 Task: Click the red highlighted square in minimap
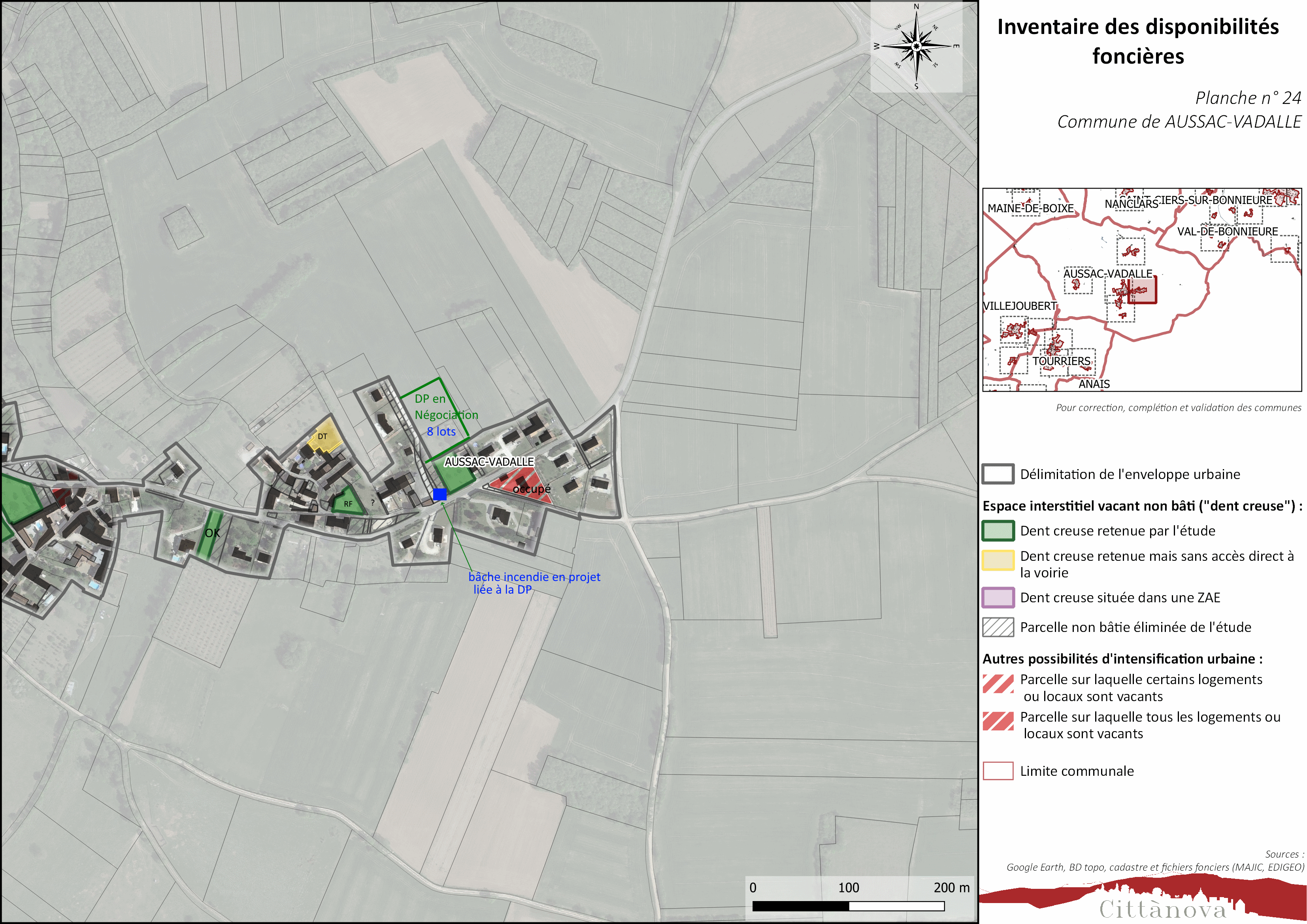[x=1143, y=290]
